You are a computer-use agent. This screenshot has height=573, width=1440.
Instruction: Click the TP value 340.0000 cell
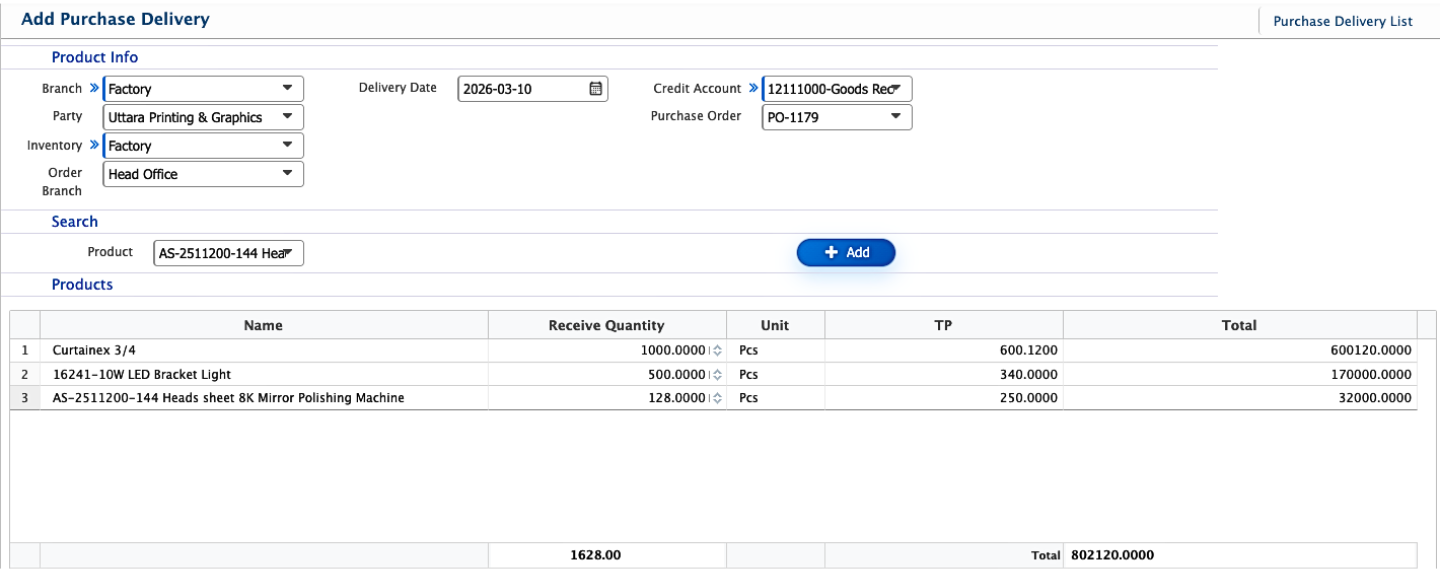[1028, 375]
